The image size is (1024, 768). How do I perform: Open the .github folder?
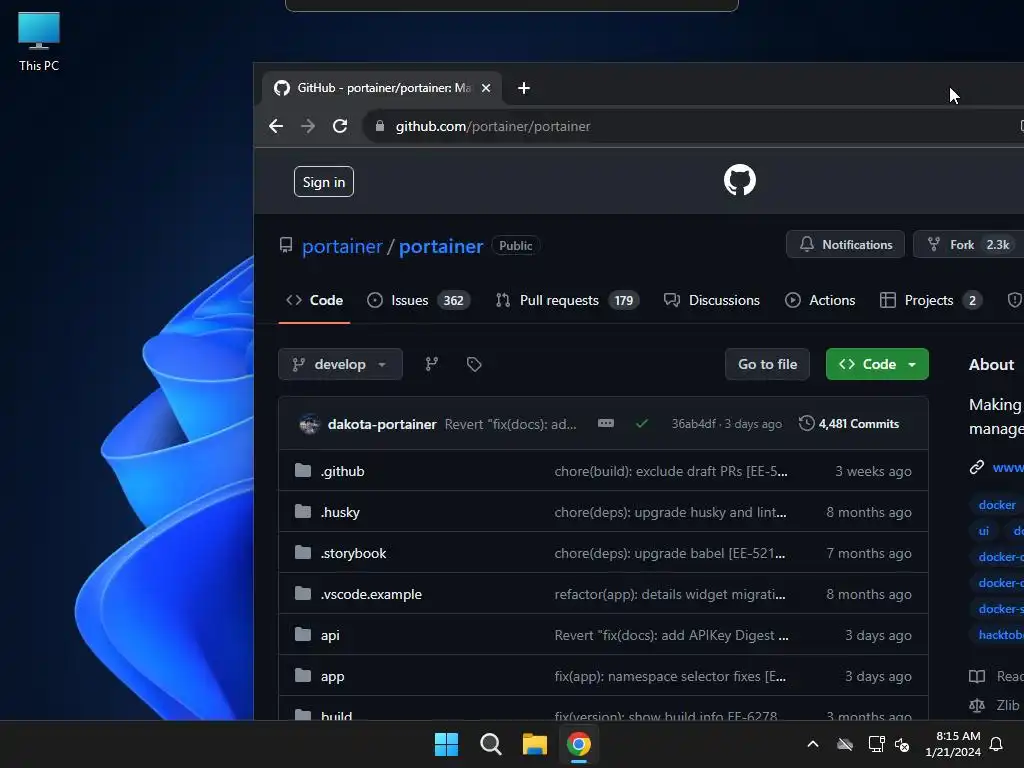point(342,472)
